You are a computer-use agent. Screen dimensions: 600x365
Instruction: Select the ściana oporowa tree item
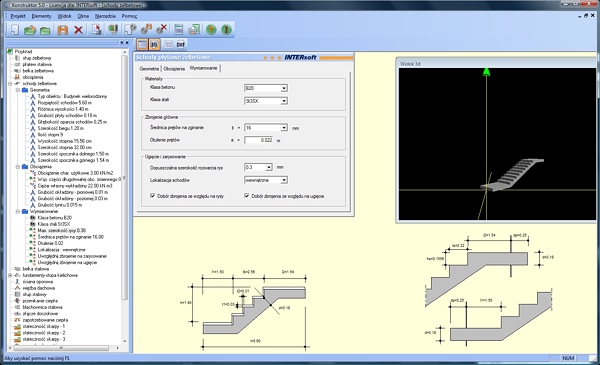coord(38,282)
